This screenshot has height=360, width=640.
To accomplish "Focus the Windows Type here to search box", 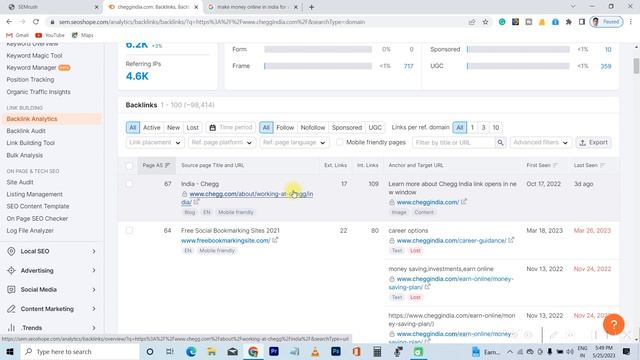I will 80,351.
